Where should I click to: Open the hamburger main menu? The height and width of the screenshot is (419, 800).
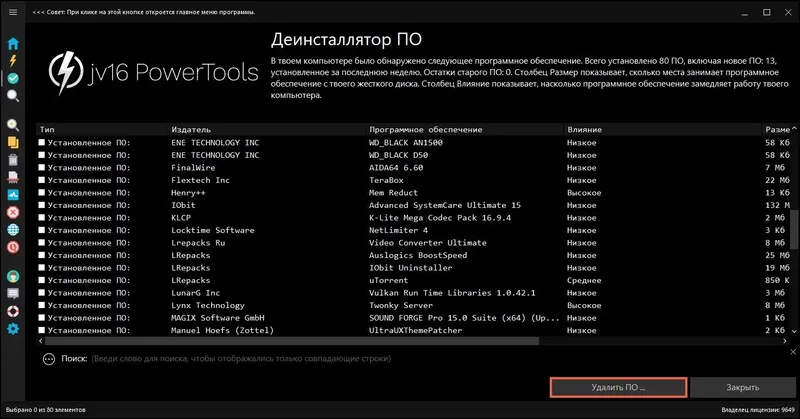tap(13, 12)
